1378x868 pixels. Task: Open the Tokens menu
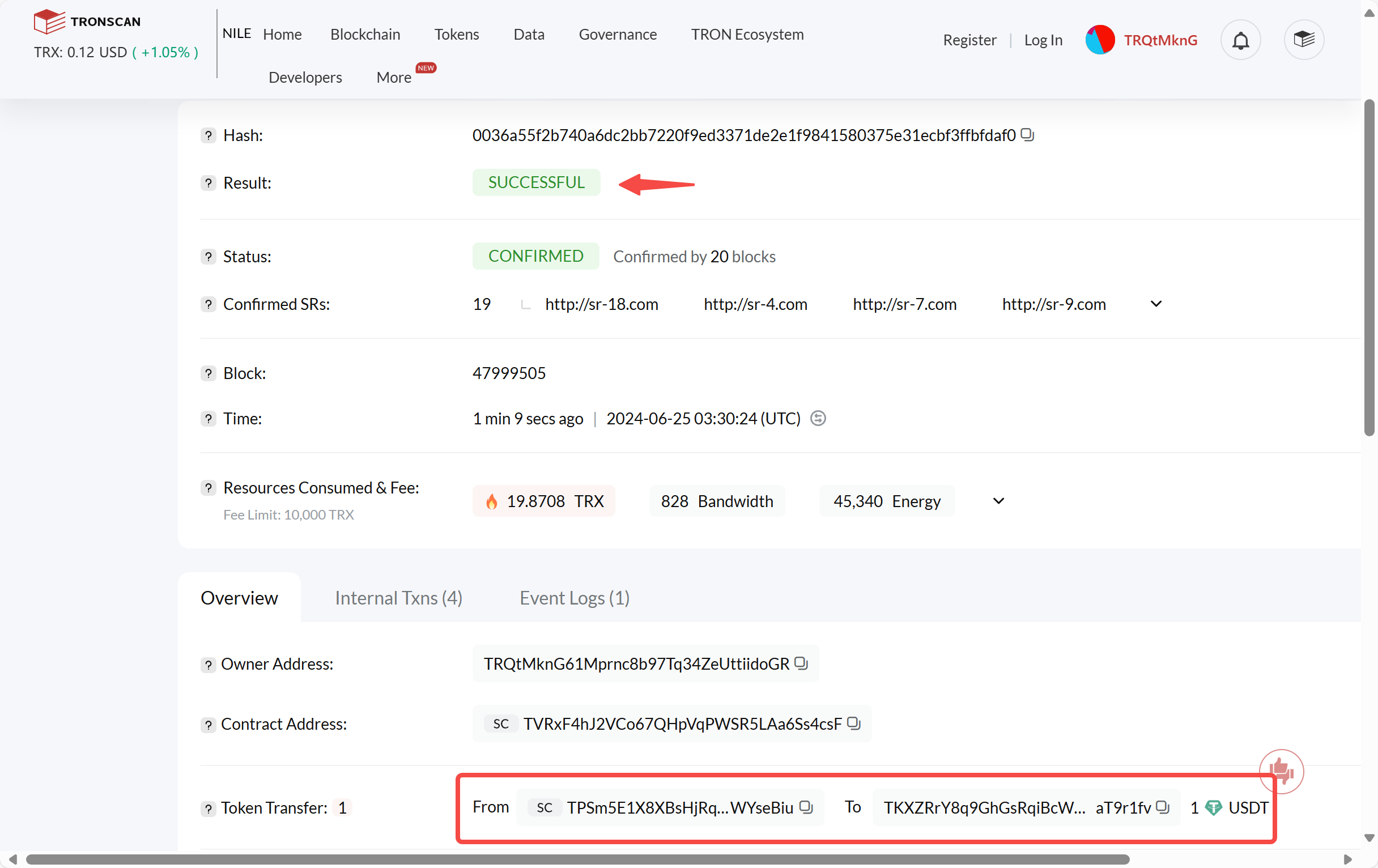click(456, 35)
